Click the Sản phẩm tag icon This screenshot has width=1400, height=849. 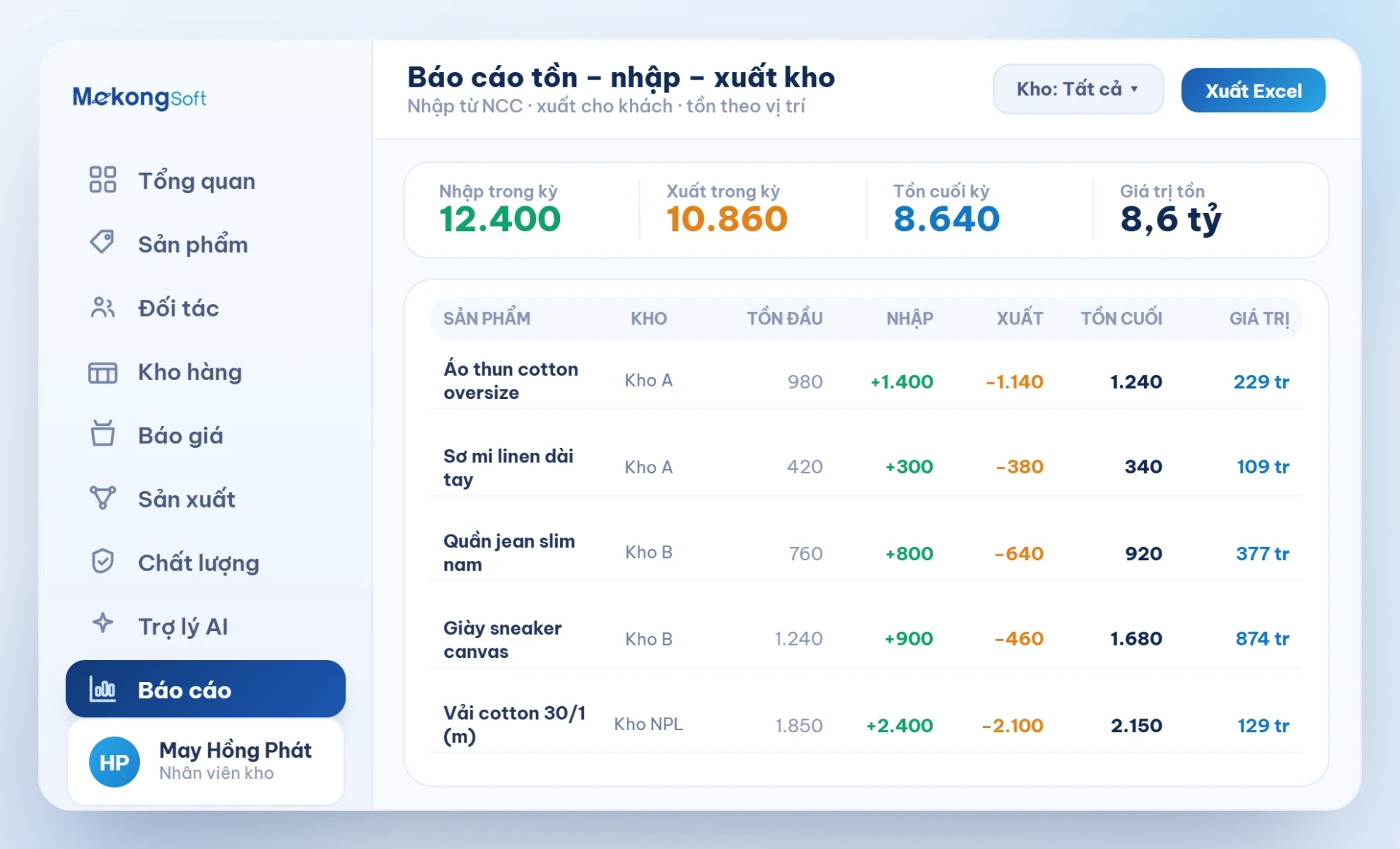102,242
